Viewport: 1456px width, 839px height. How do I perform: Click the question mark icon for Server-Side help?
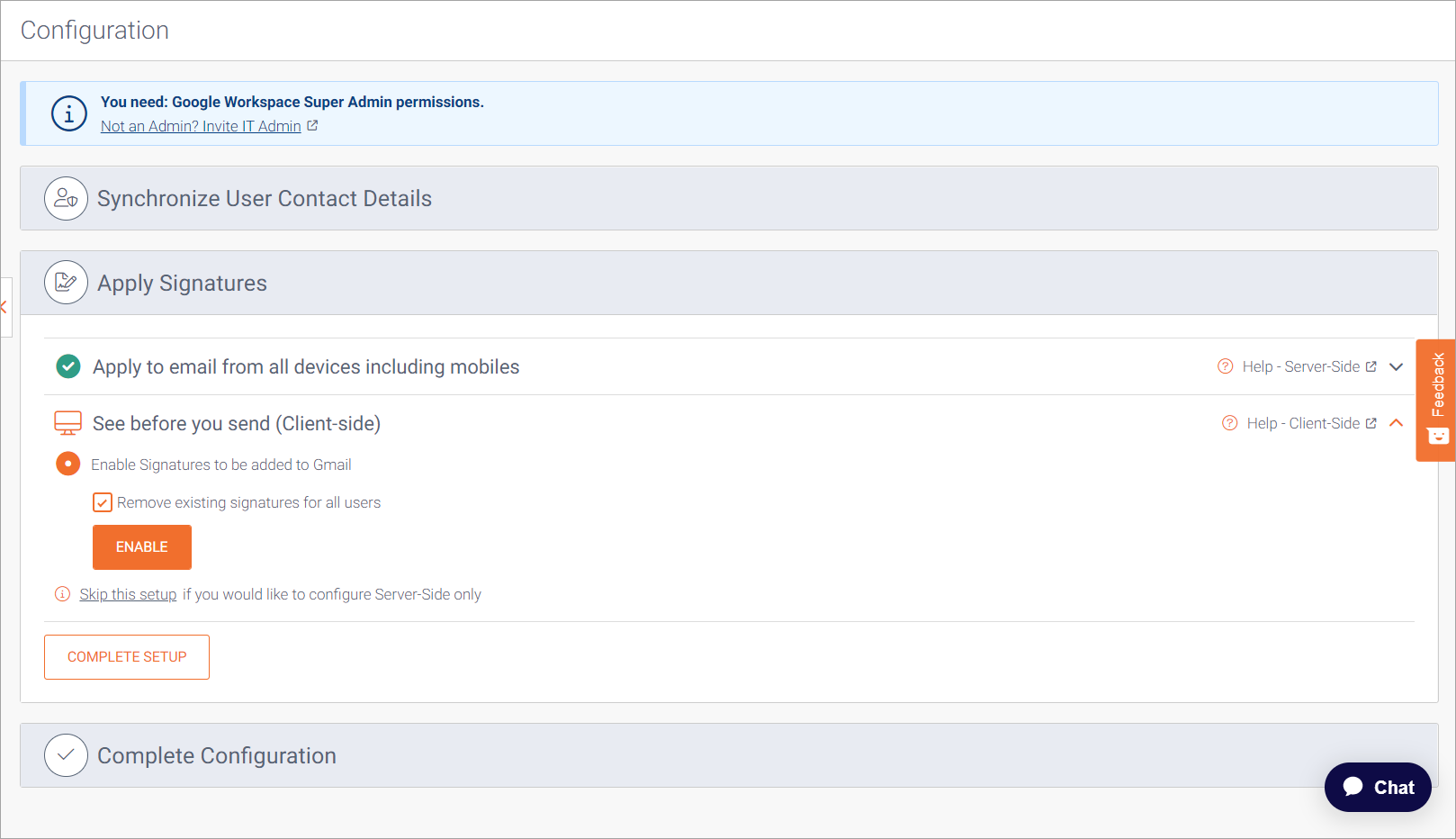(1225, 366)
